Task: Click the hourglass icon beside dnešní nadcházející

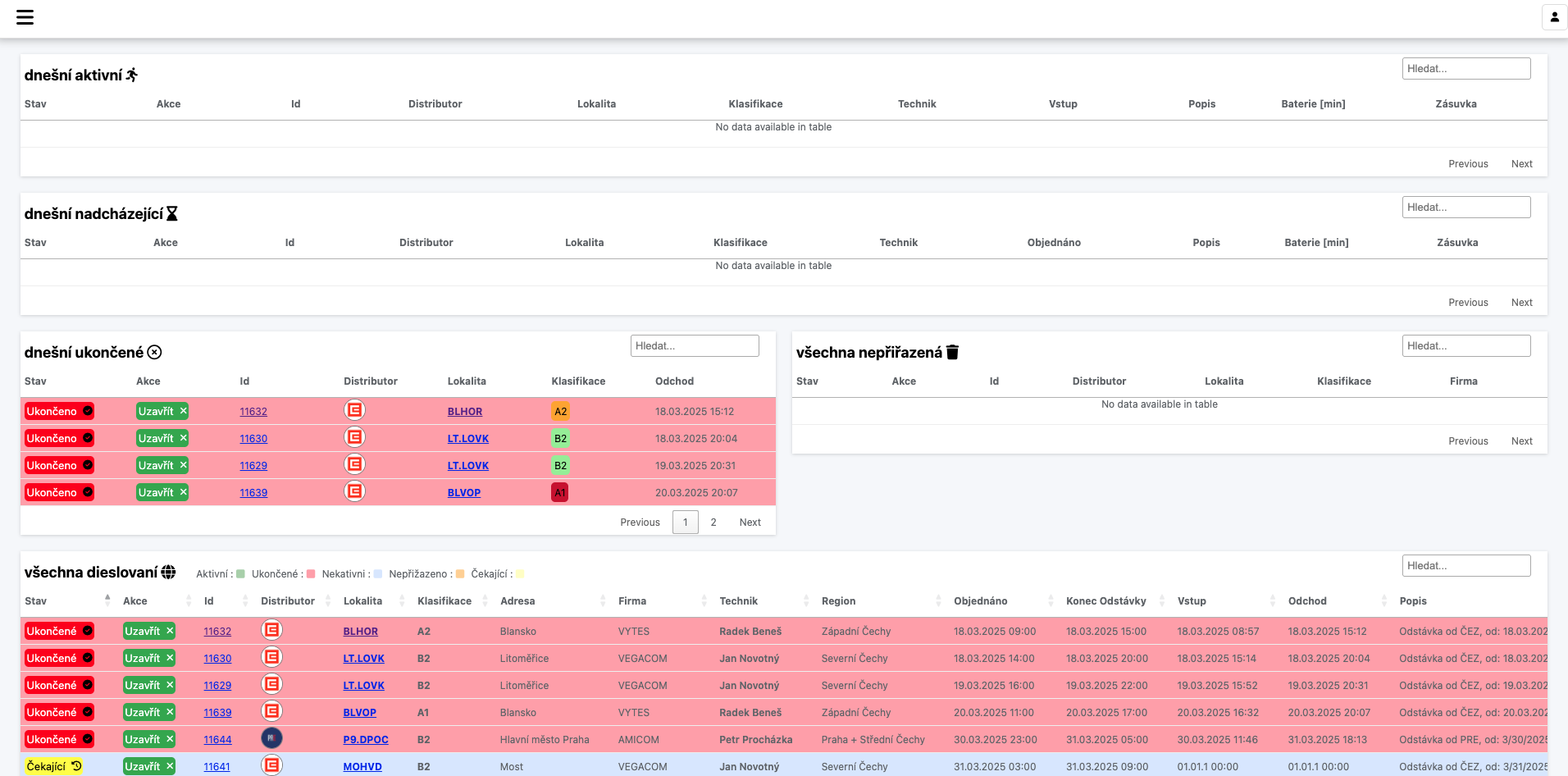Action: (172, 214)
